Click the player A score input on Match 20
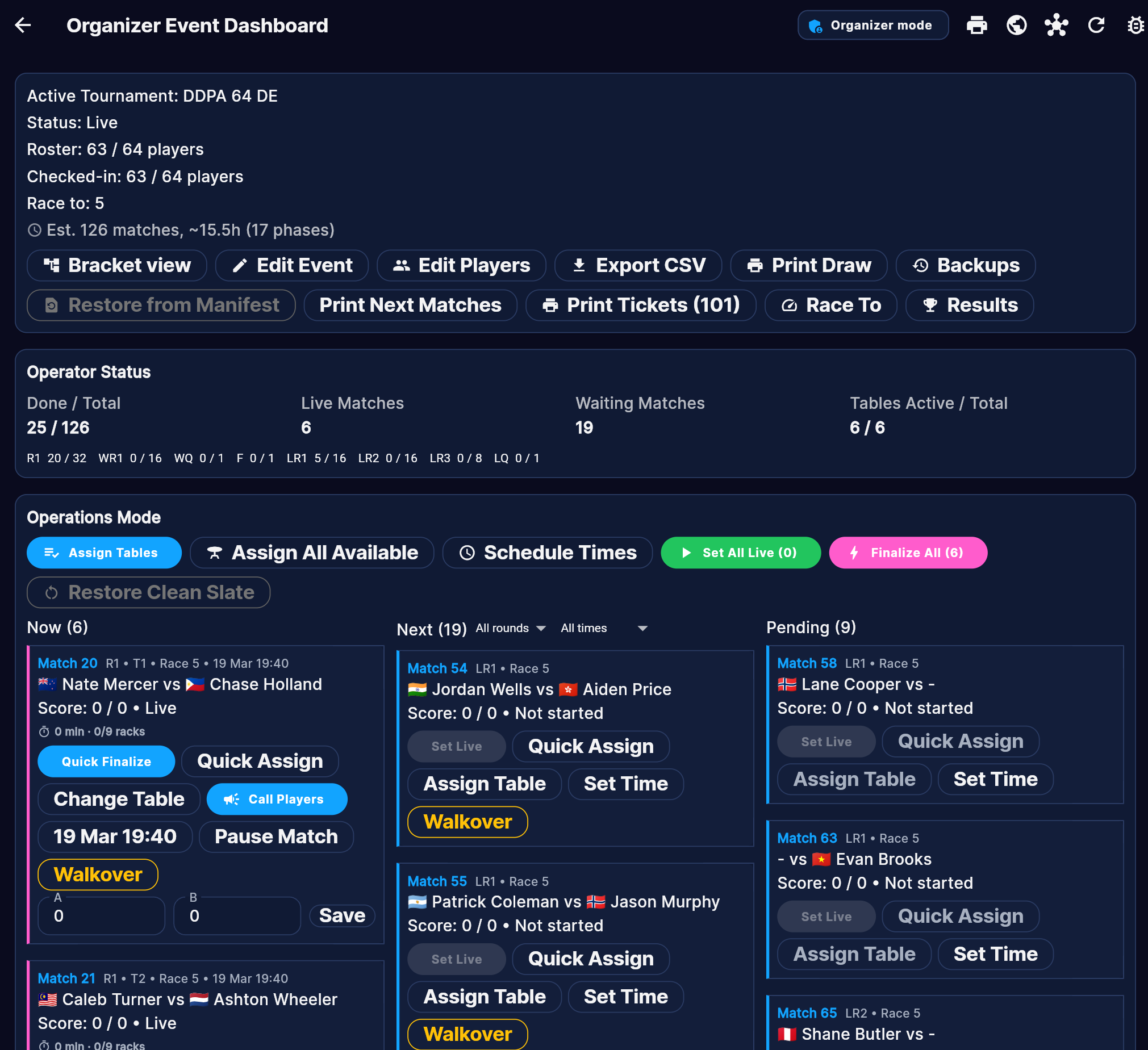 click(101, 915)
